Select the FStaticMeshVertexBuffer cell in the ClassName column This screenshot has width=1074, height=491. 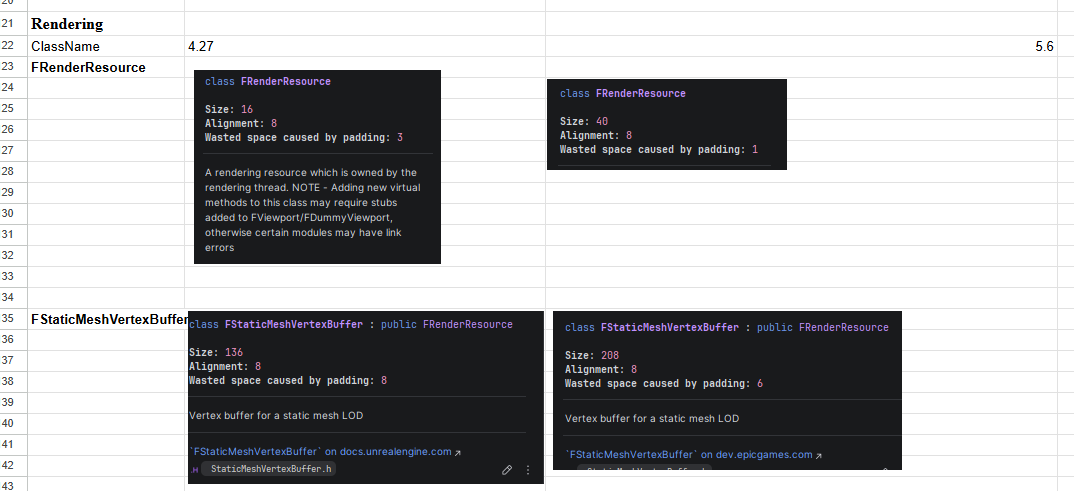point(106,319)
